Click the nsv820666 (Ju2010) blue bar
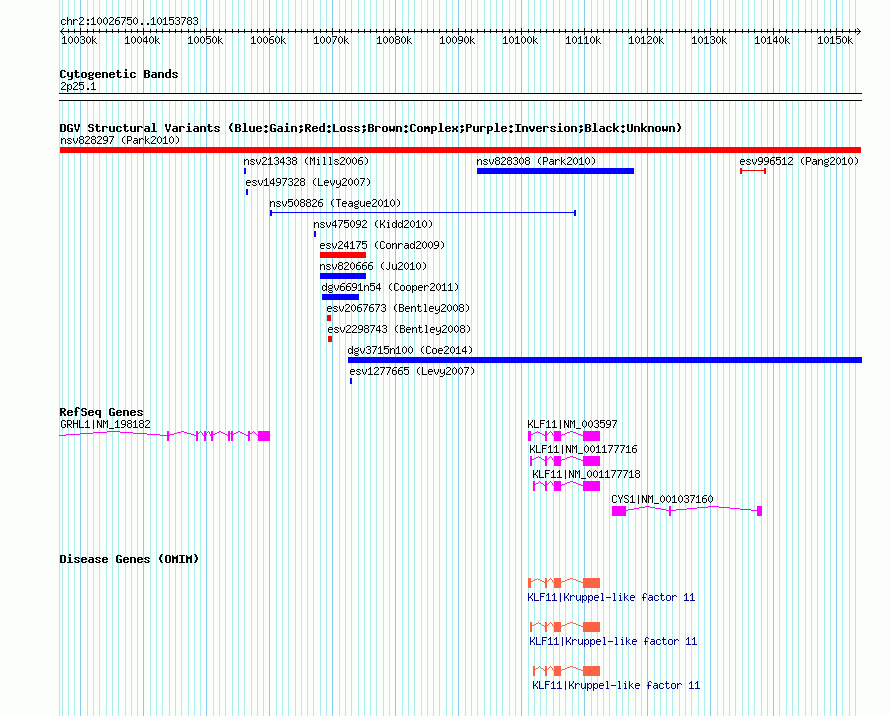 click(343, 276)
